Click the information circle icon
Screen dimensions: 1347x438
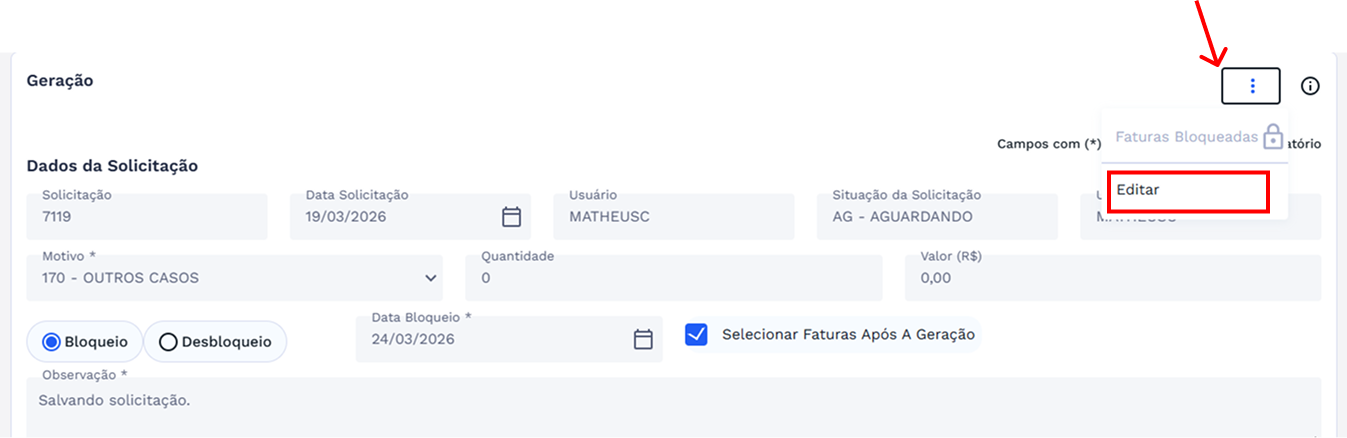point(1310,86)
